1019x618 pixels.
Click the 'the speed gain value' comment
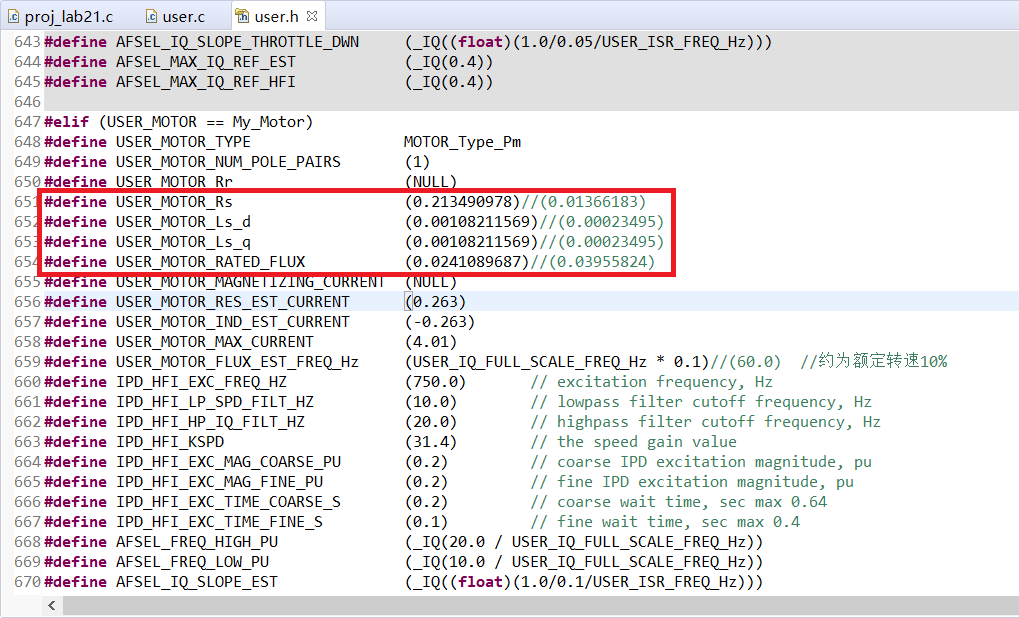pyautogui.click(x=634, y=442)
